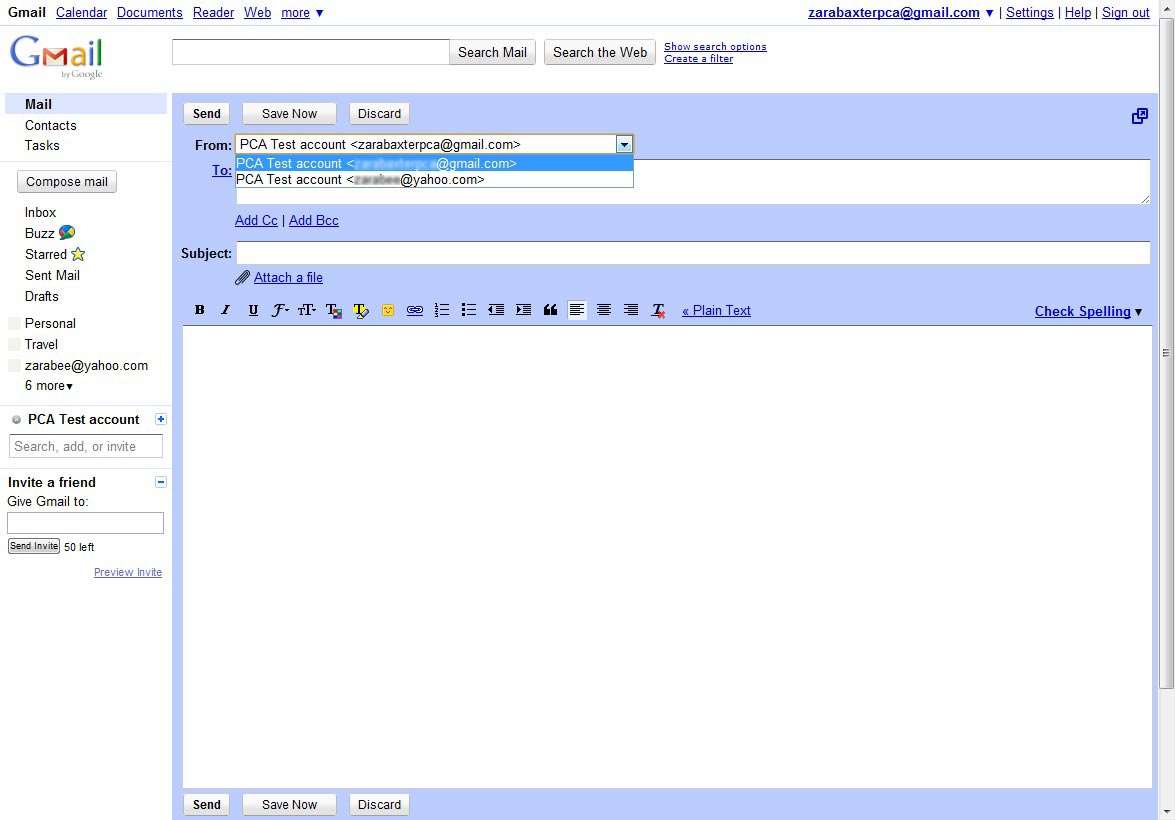1175x820 pixels.
Task: Insert a hyperlink
Action: pos(414,310)
